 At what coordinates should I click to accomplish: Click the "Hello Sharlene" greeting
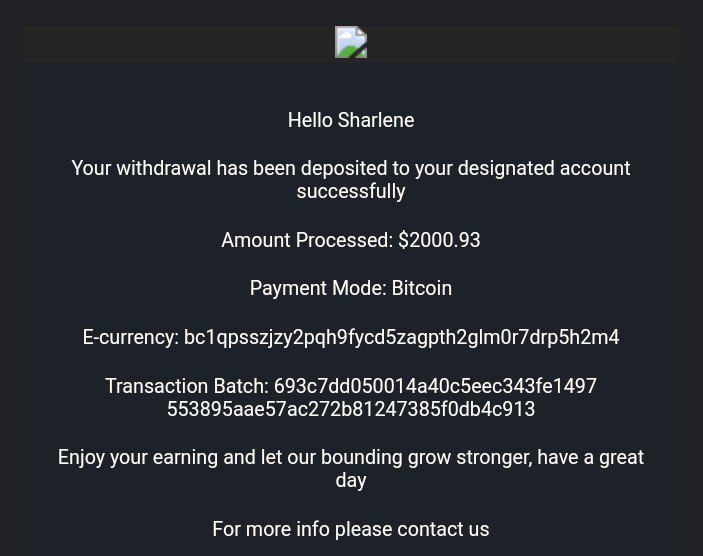(351, 120)
